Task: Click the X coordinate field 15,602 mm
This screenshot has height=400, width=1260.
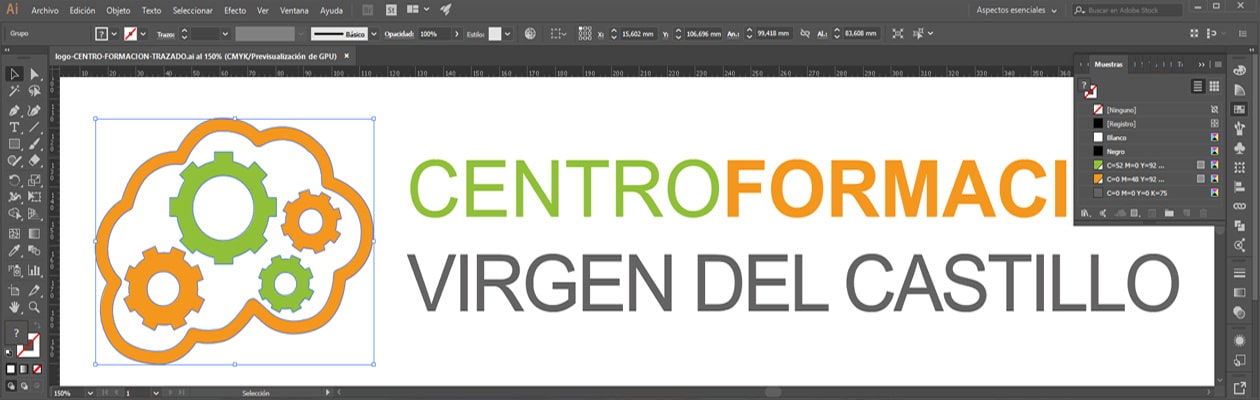Action: (x=640, y=34)
